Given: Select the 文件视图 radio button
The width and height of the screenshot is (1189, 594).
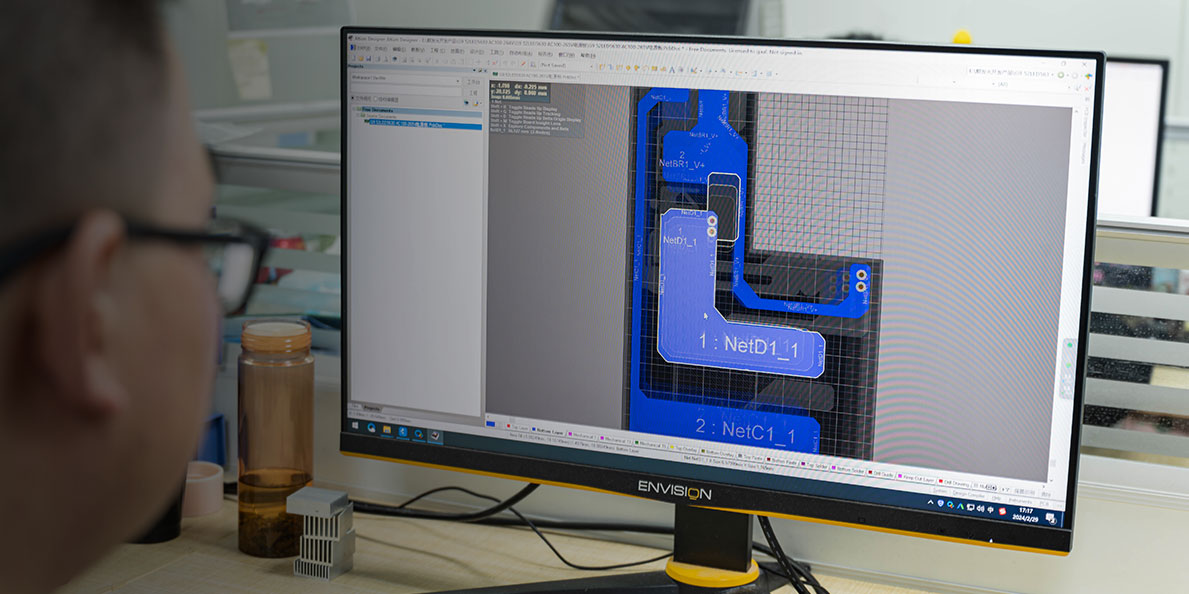Looking at the screenshot, I should tap(362, 99).
